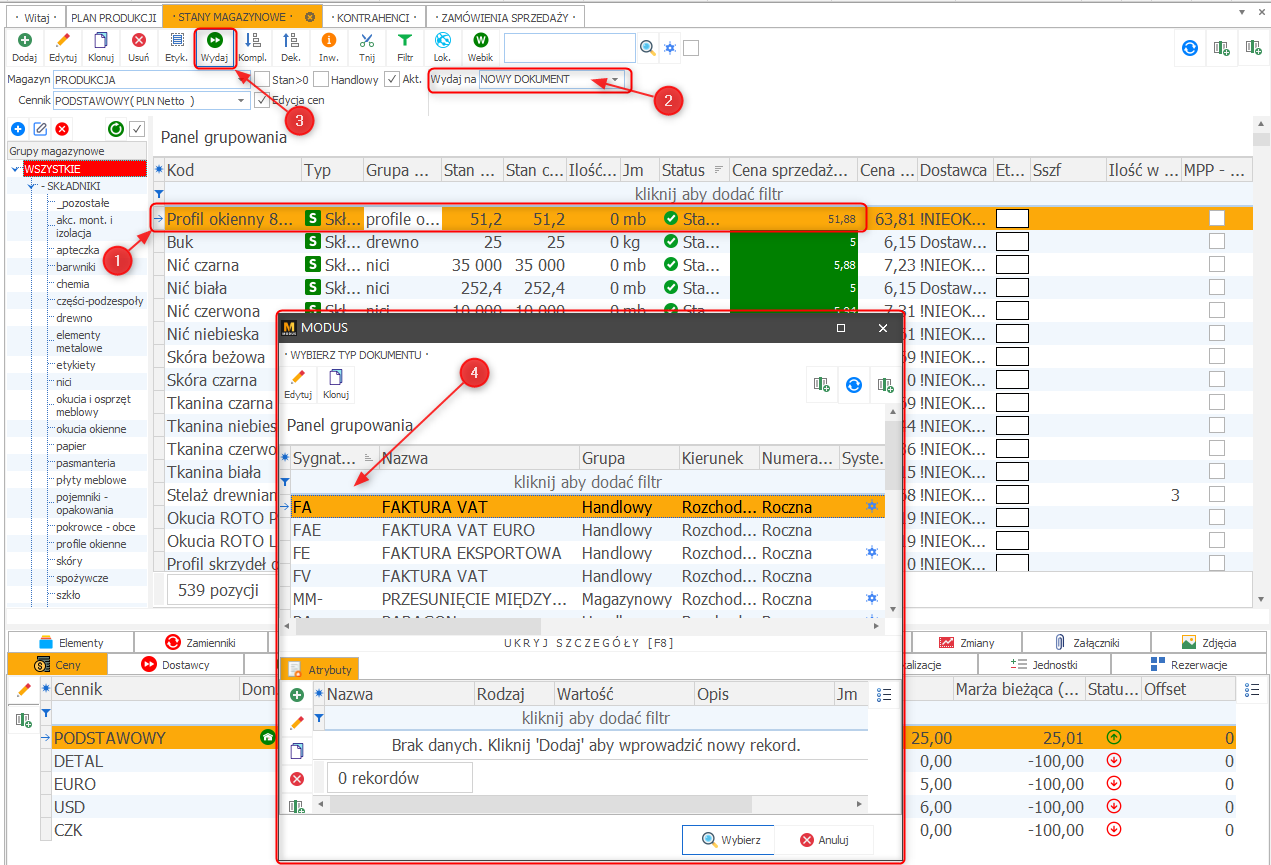The width and height of the screenshot is (1271, 865).
Task: Switch to the KONTRAHENCI tab
Action: (x=373, y=17)
